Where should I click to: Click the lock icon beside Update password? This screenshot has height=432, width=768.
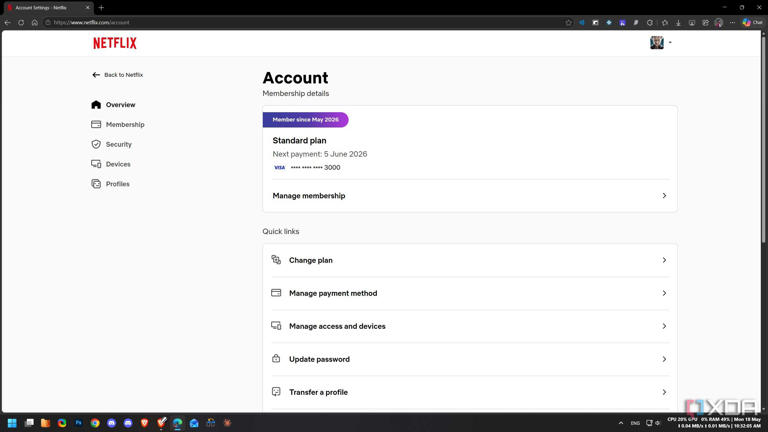pos(276,359)
